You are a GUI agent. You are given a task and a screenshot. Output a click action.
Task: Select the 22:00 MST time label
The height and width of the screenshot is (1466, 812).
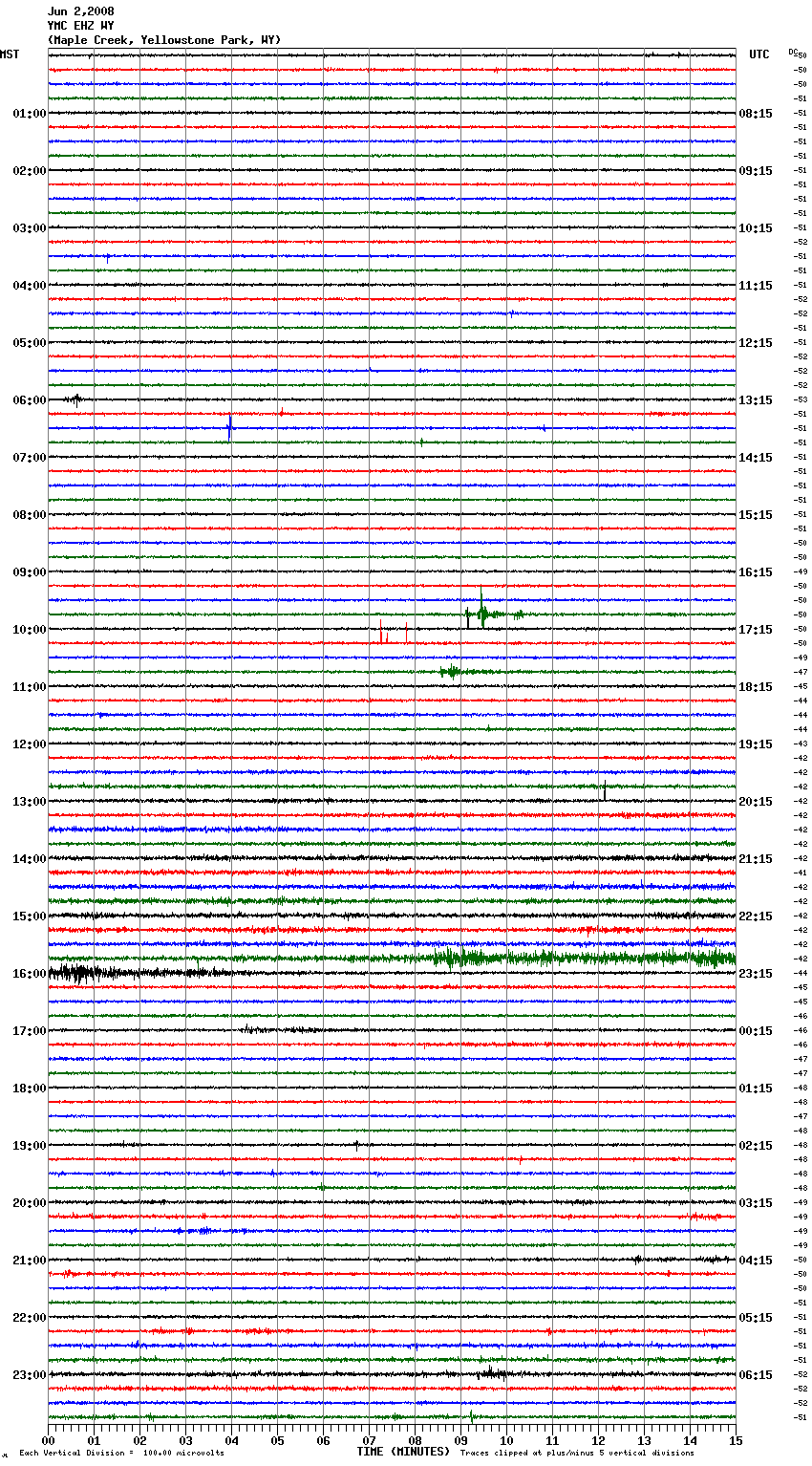tap(30, 1318)
